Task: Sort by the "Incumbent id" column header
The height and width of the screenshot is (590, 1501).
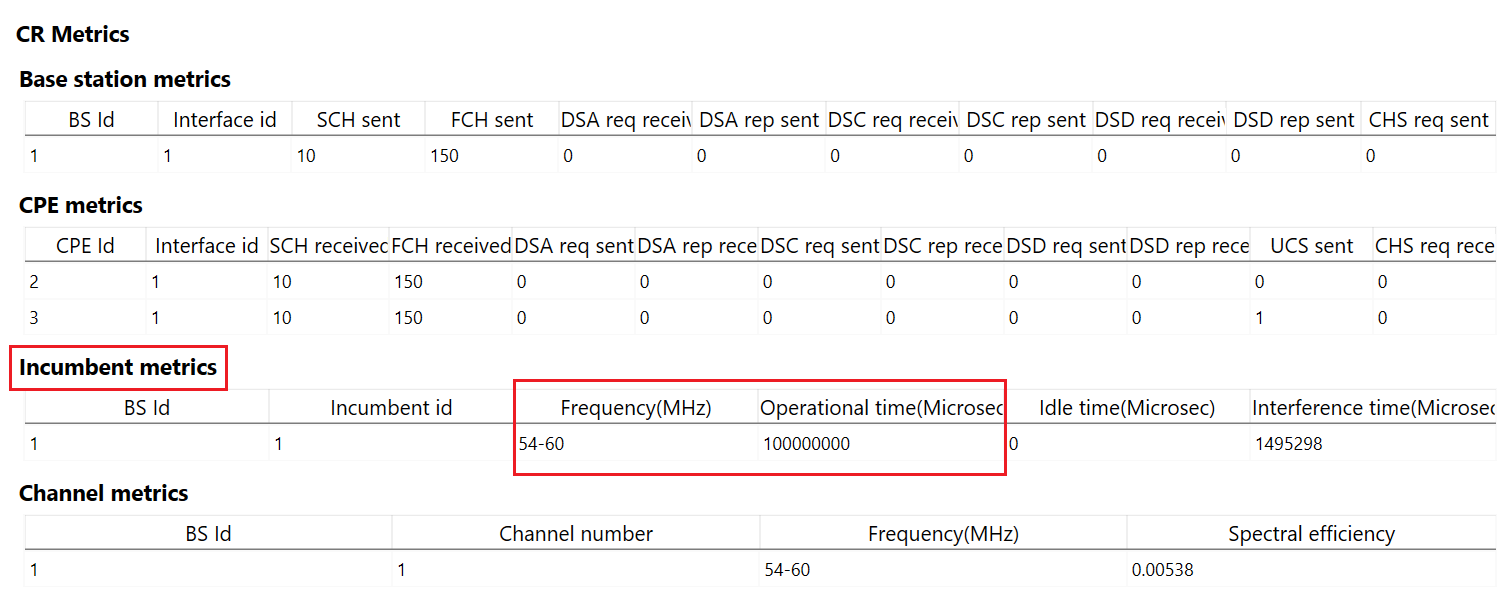Action: coord(391,408)
